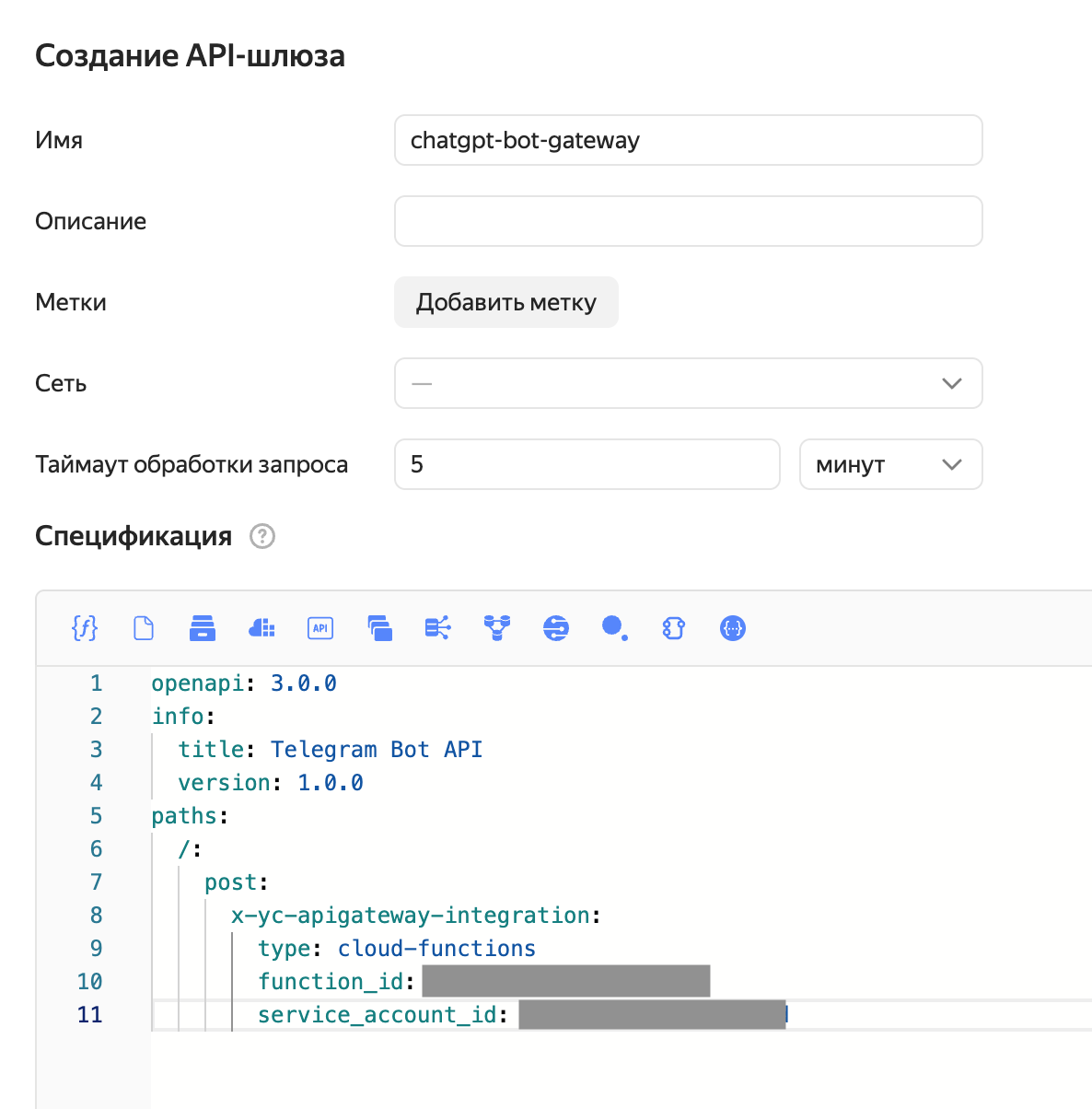Click the chatgpt-bot-gateway name field
This screenshot has height=1109, width=1092.
[x=688, y=140]
